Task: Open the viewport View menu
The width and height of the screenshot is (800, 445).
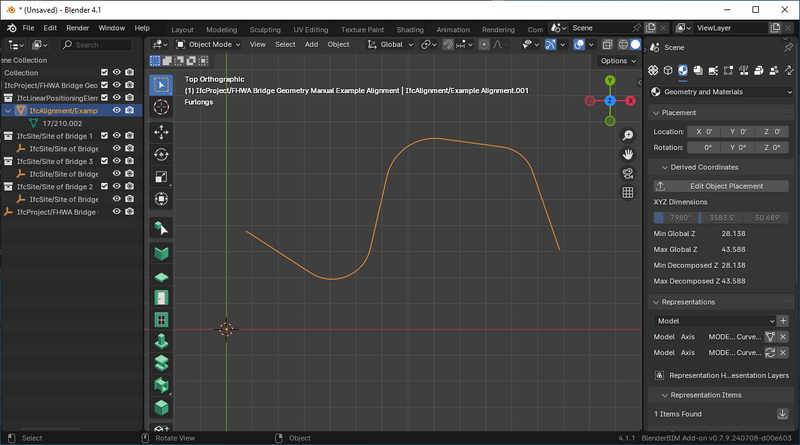Action: [258, 44]
